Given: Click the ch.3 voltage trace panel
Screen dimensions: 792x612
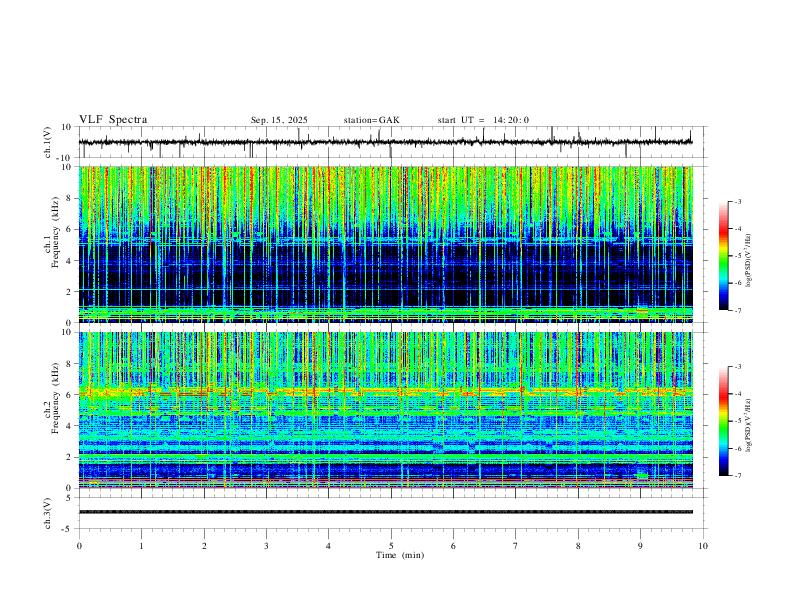Looking at the screenshot, I should click(x=393, y=513).
